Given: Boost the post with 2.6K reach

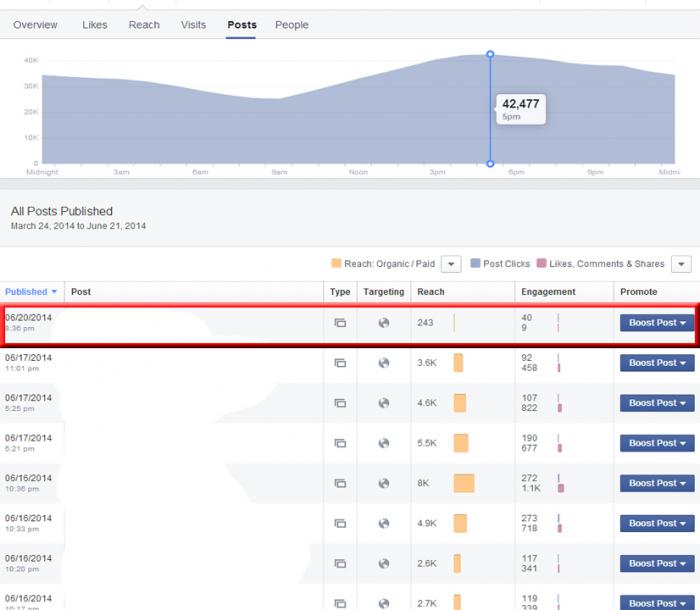Looking at the screenshot, I should point(657,563).
